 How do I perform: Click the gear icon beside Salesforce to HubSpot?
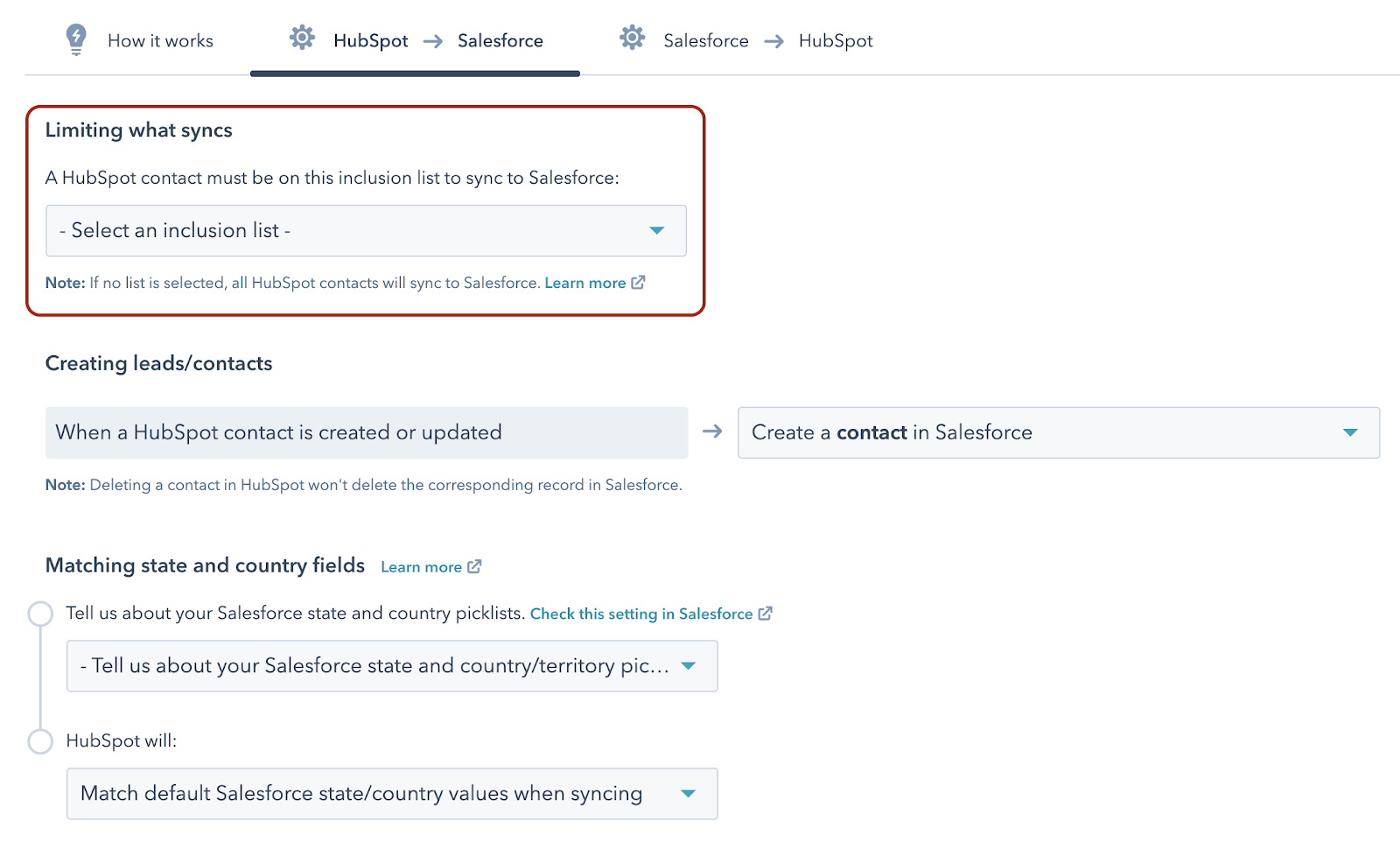(632, 38)
